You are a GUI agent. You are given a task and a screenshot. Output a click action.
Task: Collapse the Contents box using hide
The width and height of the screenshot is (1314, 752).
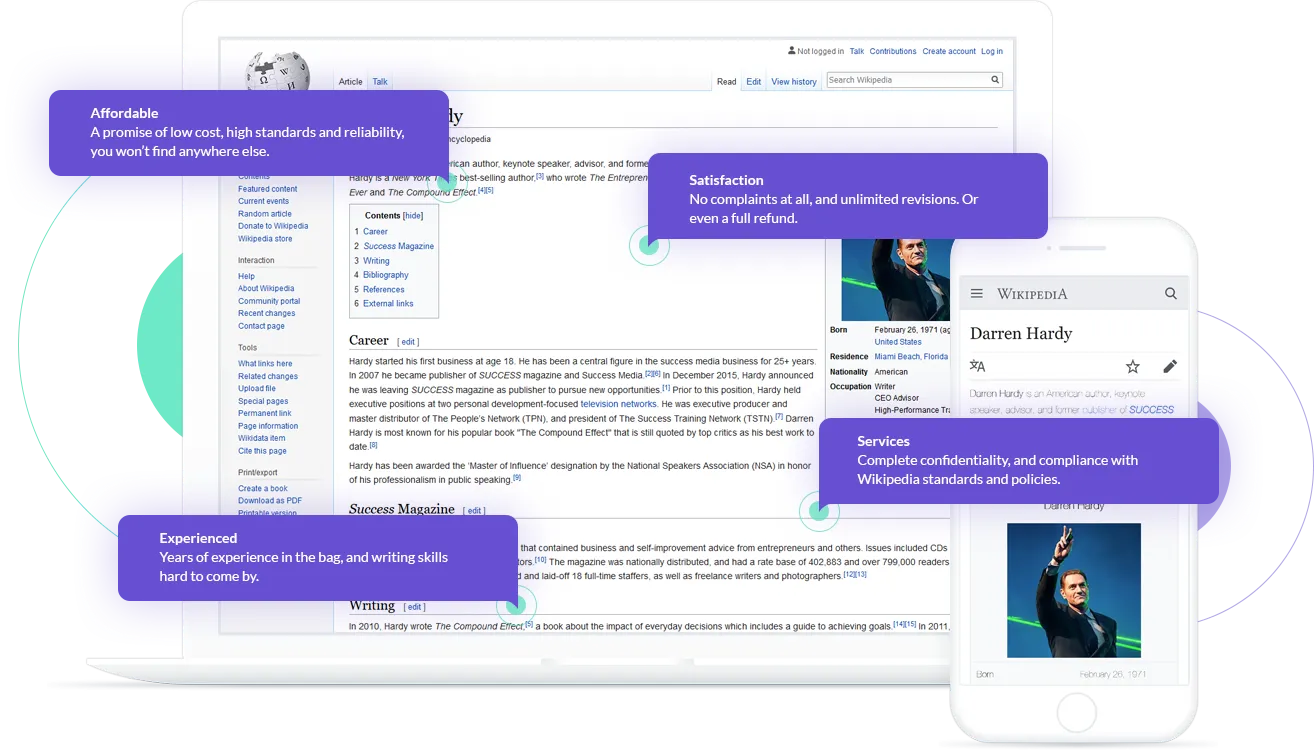coord(413,216)
